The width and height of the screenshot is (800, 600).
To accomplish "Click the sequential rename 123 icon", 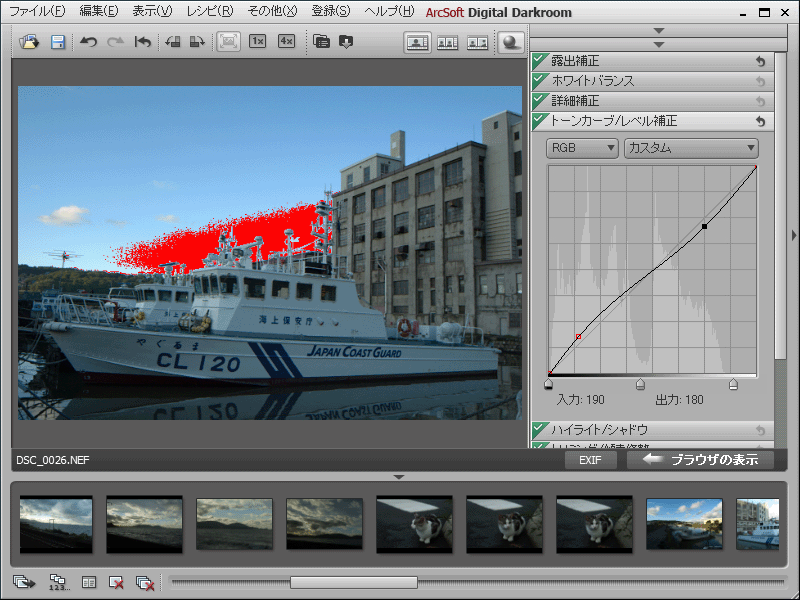I will [58, 582].
